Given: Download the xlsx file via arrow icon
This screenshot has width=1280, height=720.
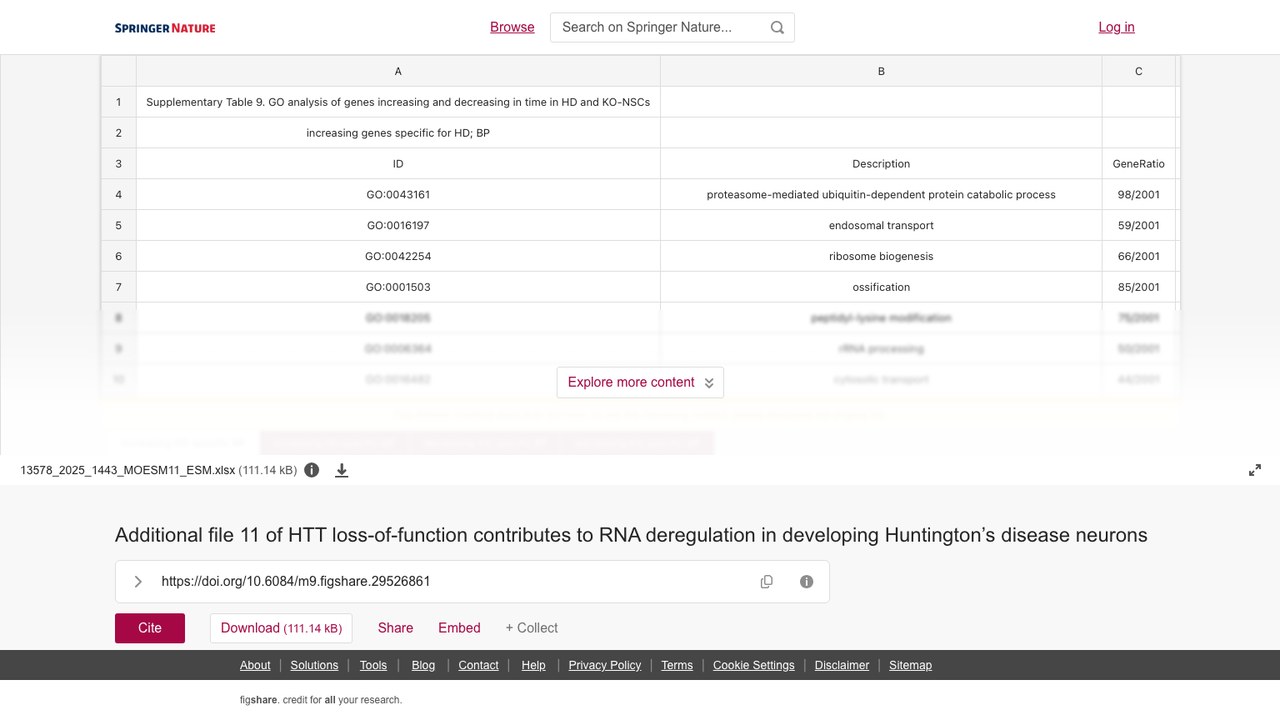Looking at the screenshot, I should click(x=341, y=470).
